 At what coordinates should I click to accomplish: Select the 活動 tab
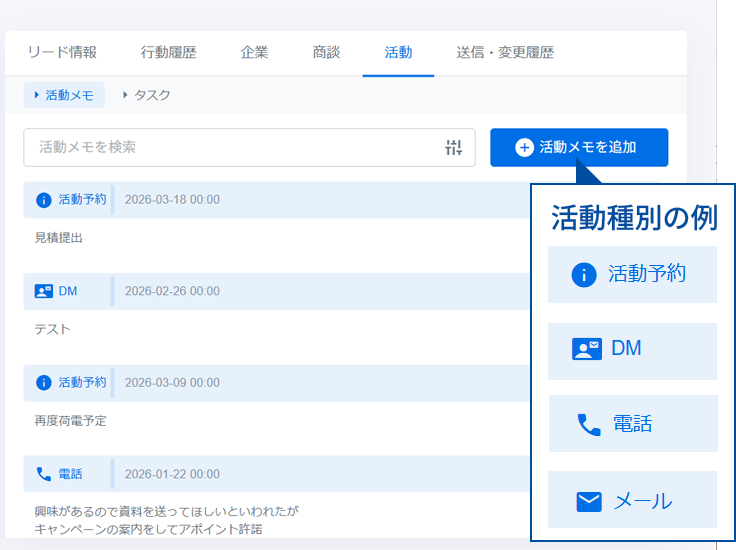point(398,52)
